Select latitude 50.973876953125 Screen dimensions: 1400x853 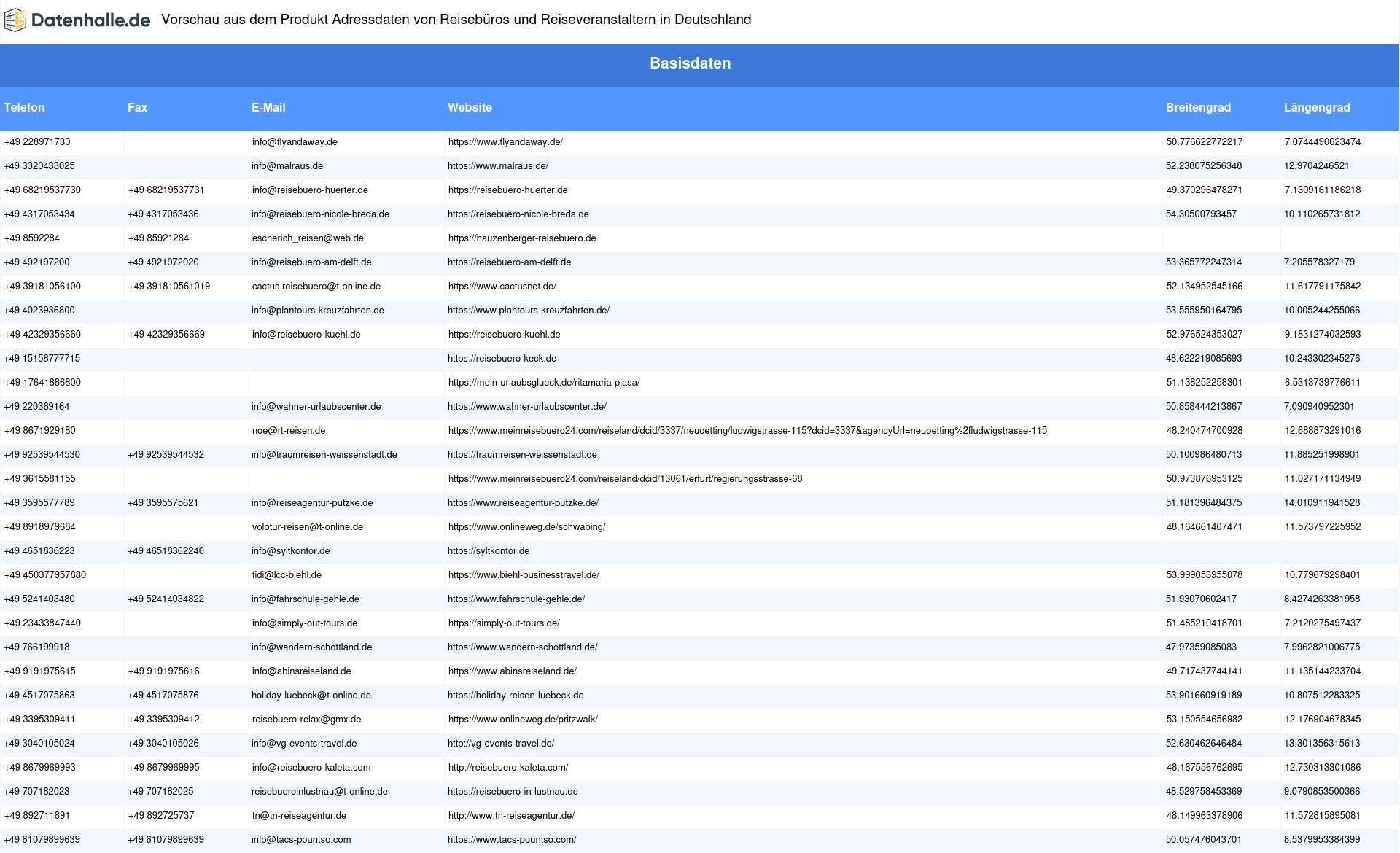coord(1205,479)
